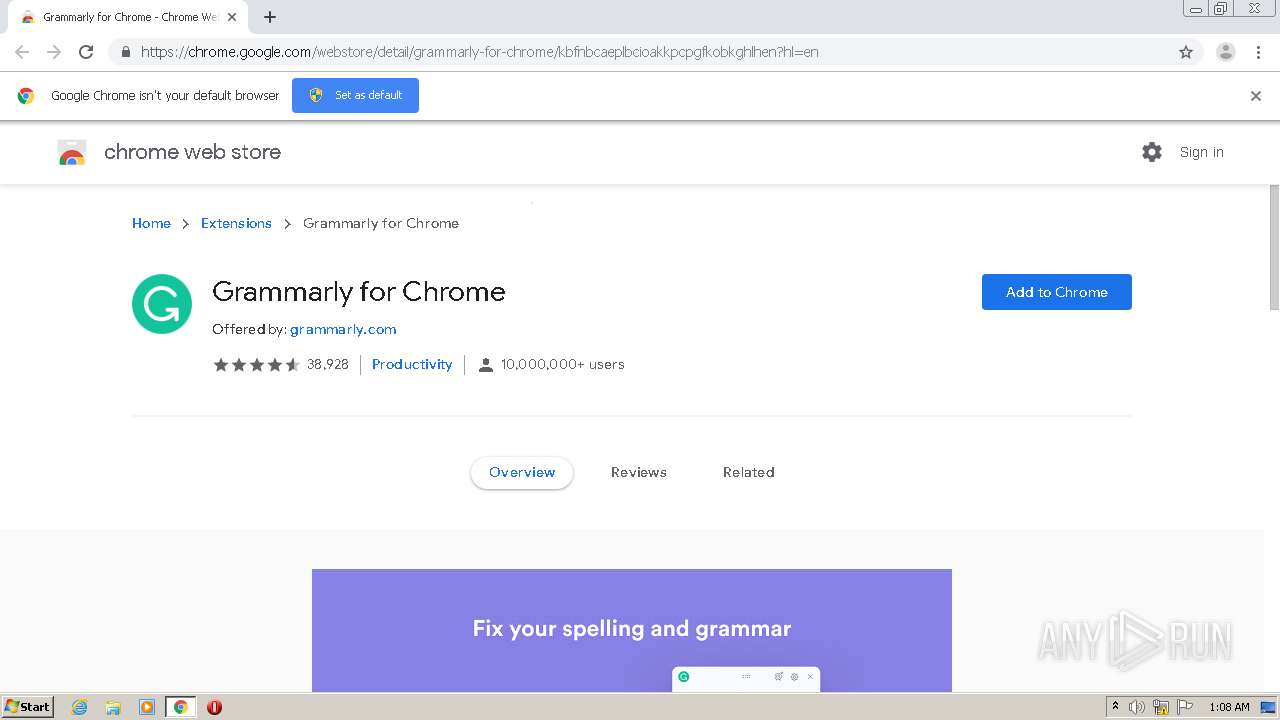Open Internet Explorer from the taskbar
1280x720 pixels.
(80, 707)
